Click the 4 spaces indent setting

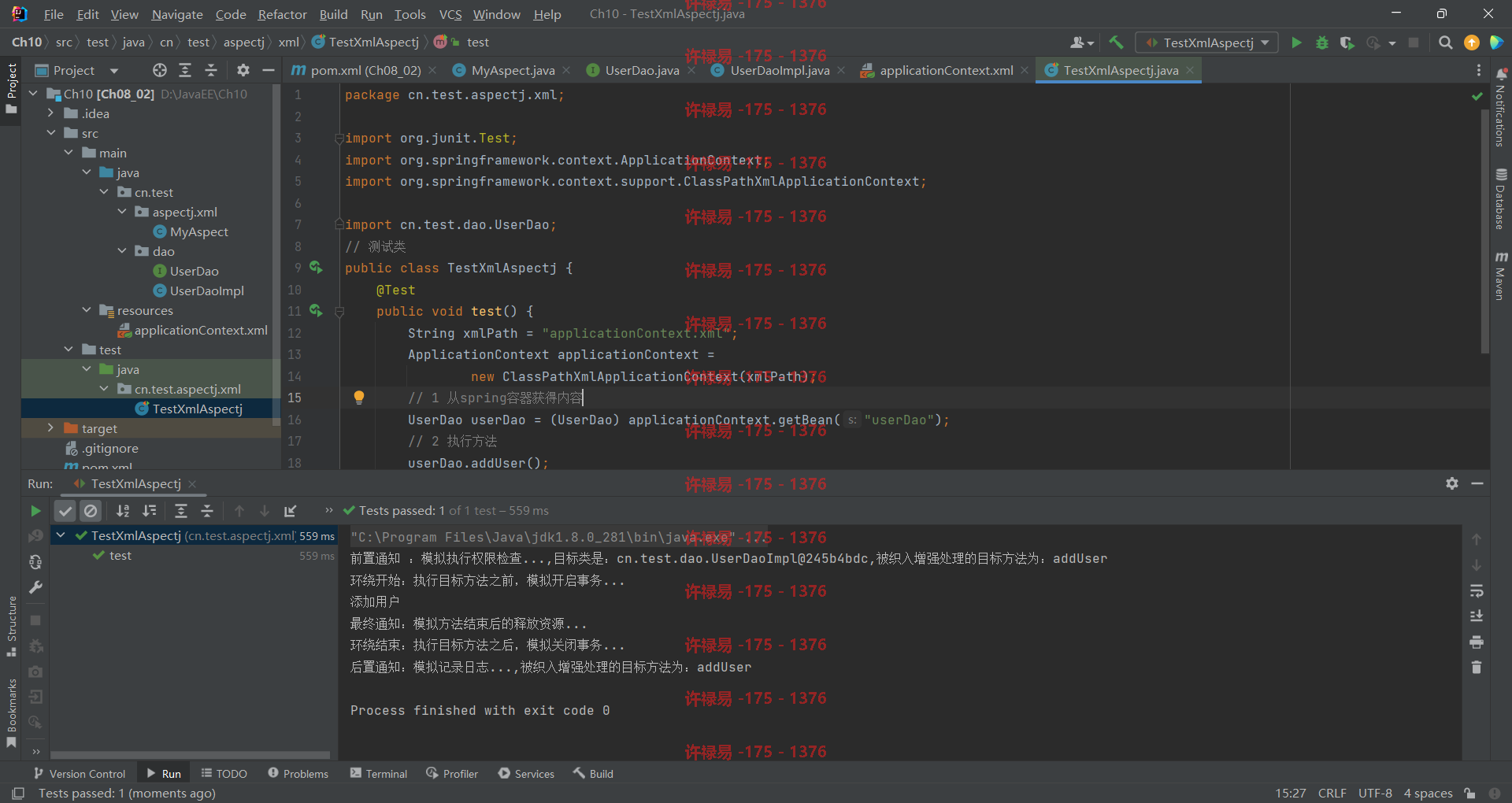[x=1428, y=793]
